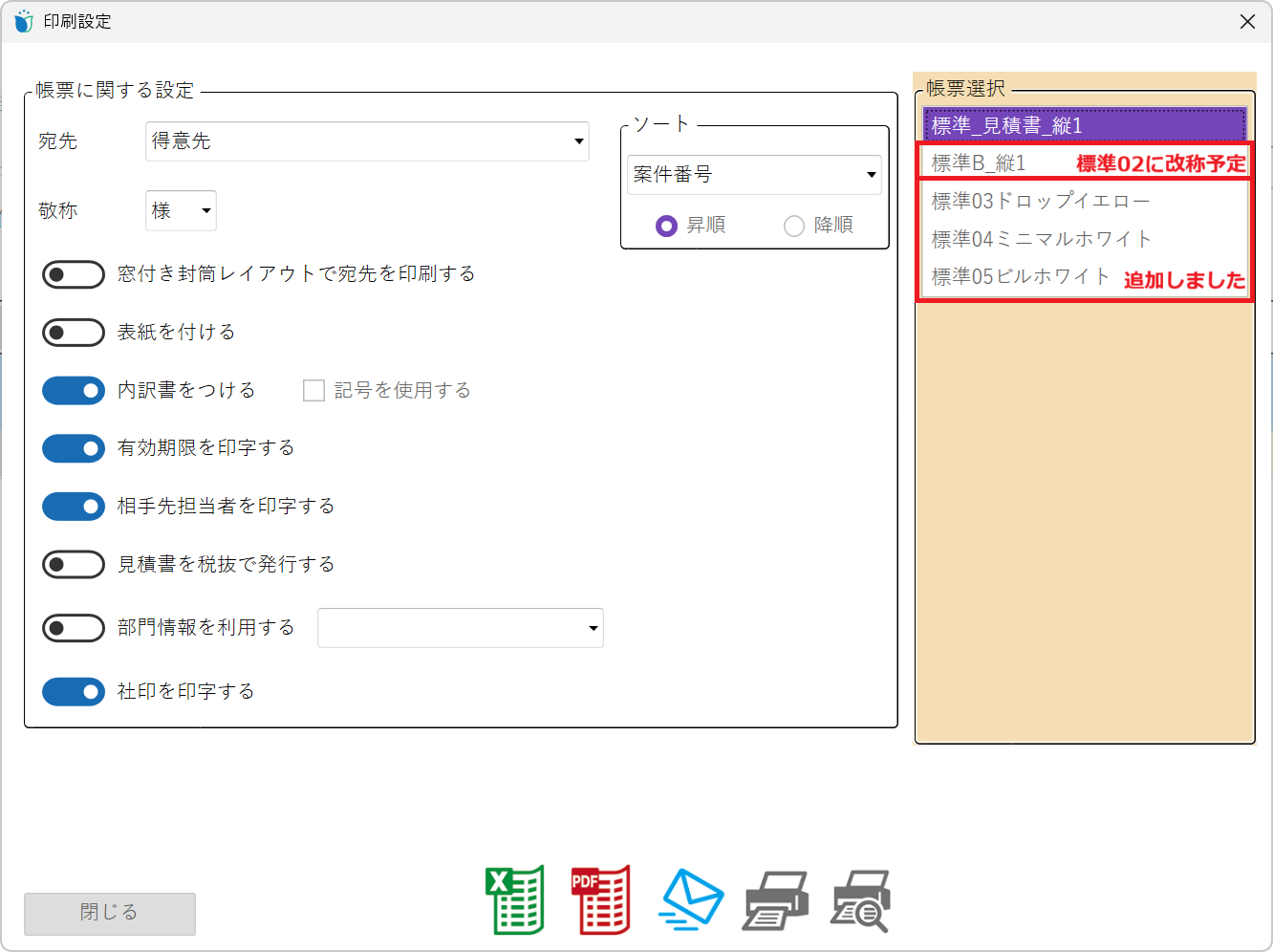Export the form to Excel
This screenshot has width=1273, height=952.
click(515, 900)
